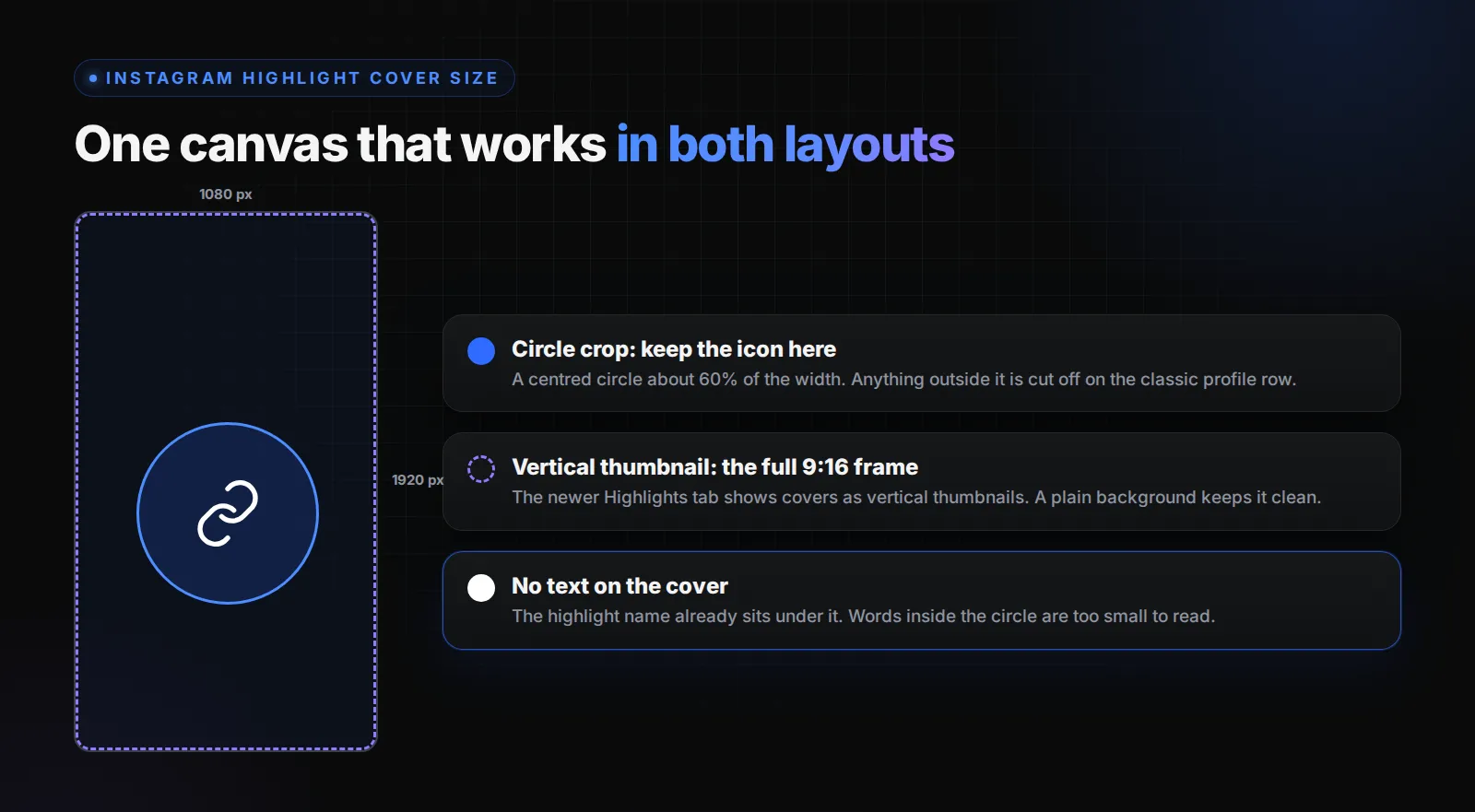Screen dimensions: 1475x812
Task: Select the Instagram Highlight Cover Size badge
Action: point(294,78)
